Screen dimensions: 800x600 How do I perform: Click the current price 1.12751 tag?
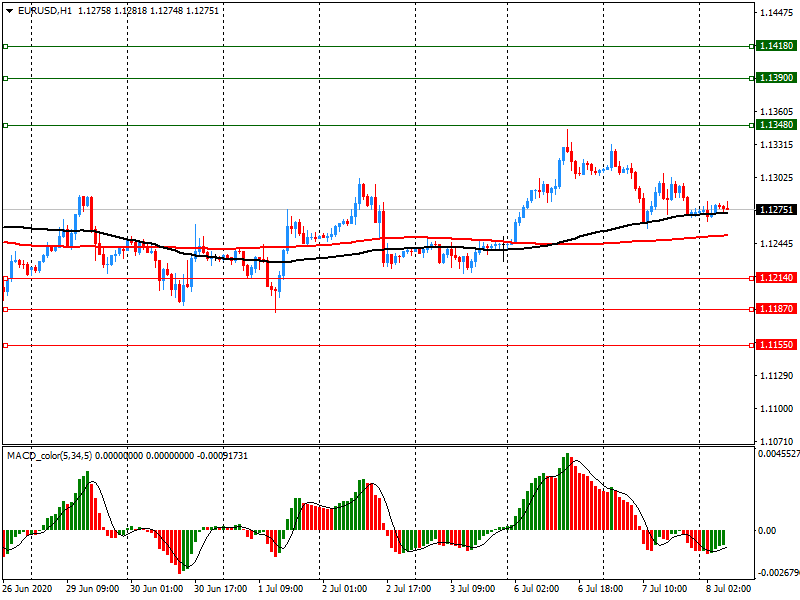776,210
